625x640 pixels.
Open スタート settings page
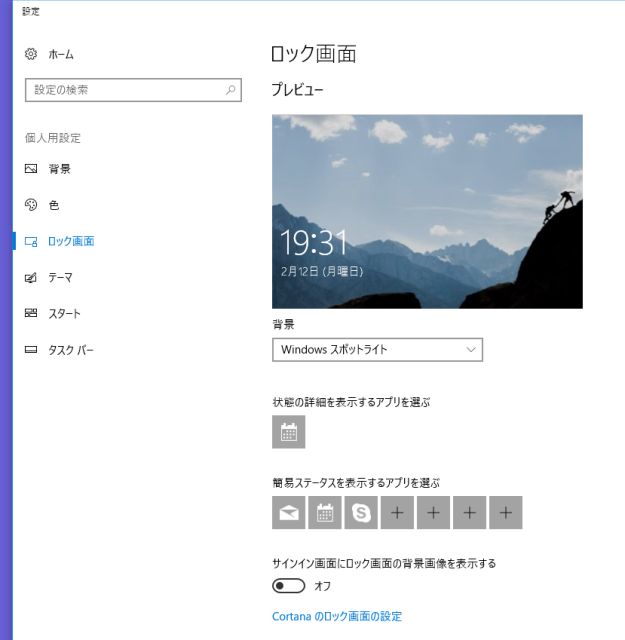[x=64, y=313]
